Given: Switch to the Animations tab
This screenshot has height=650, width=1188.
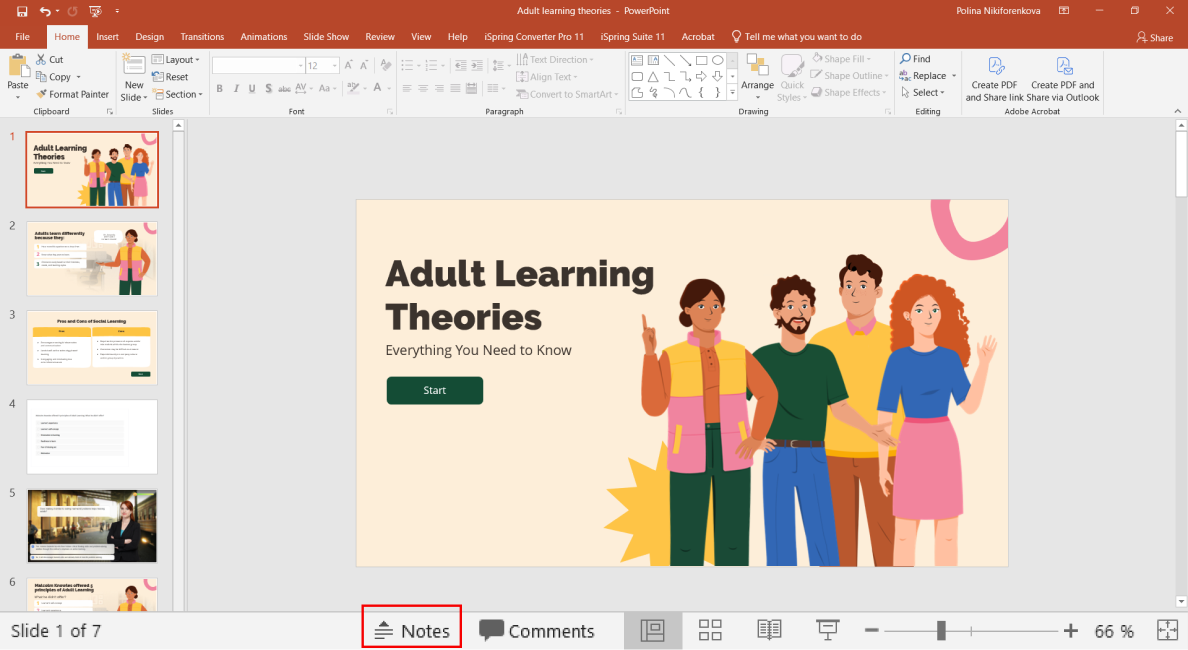Looking at the screenshot, I should click(264, 36).
